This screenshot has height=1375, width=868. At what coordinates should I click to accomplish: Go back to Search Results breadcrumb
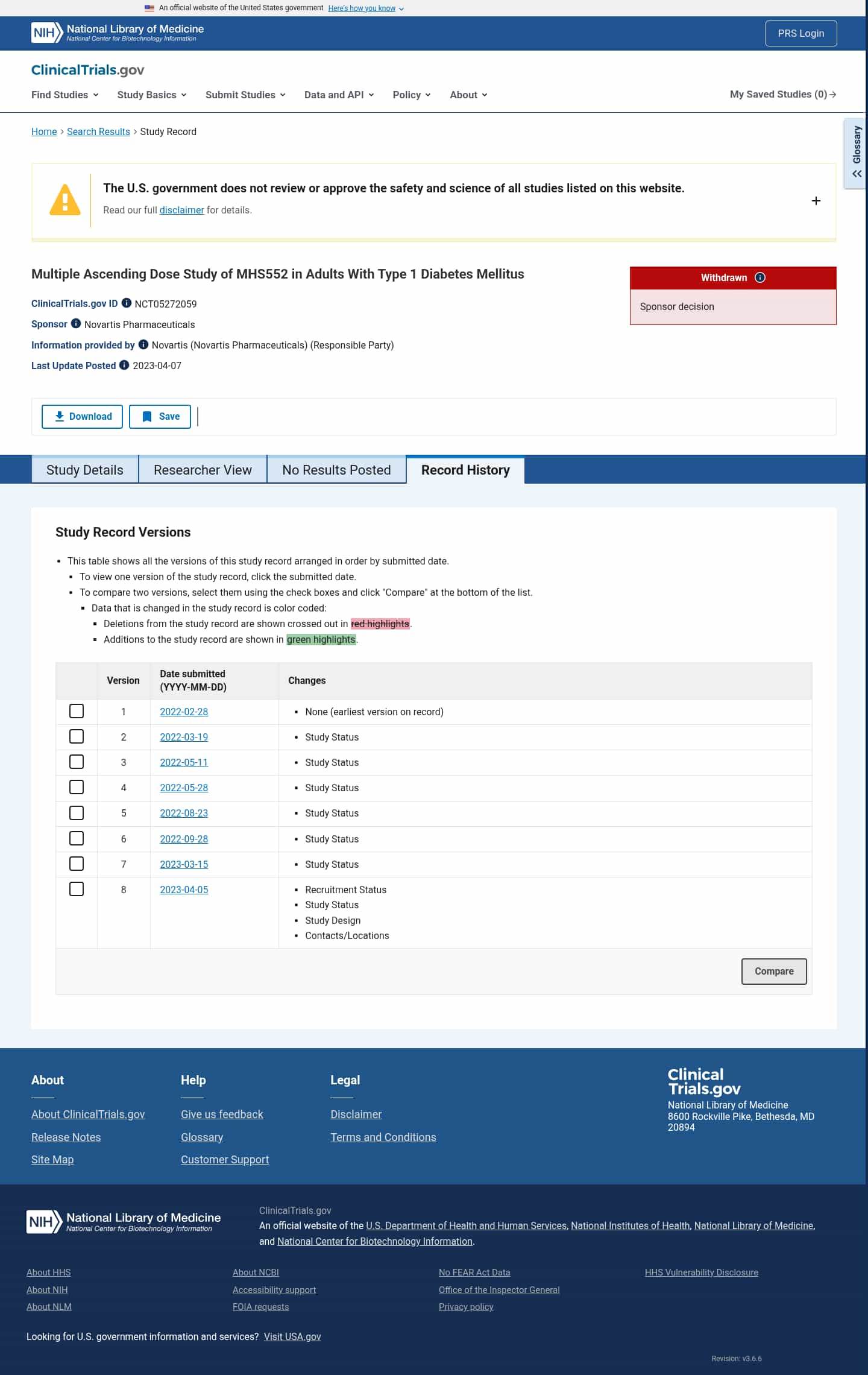point(98,131)
